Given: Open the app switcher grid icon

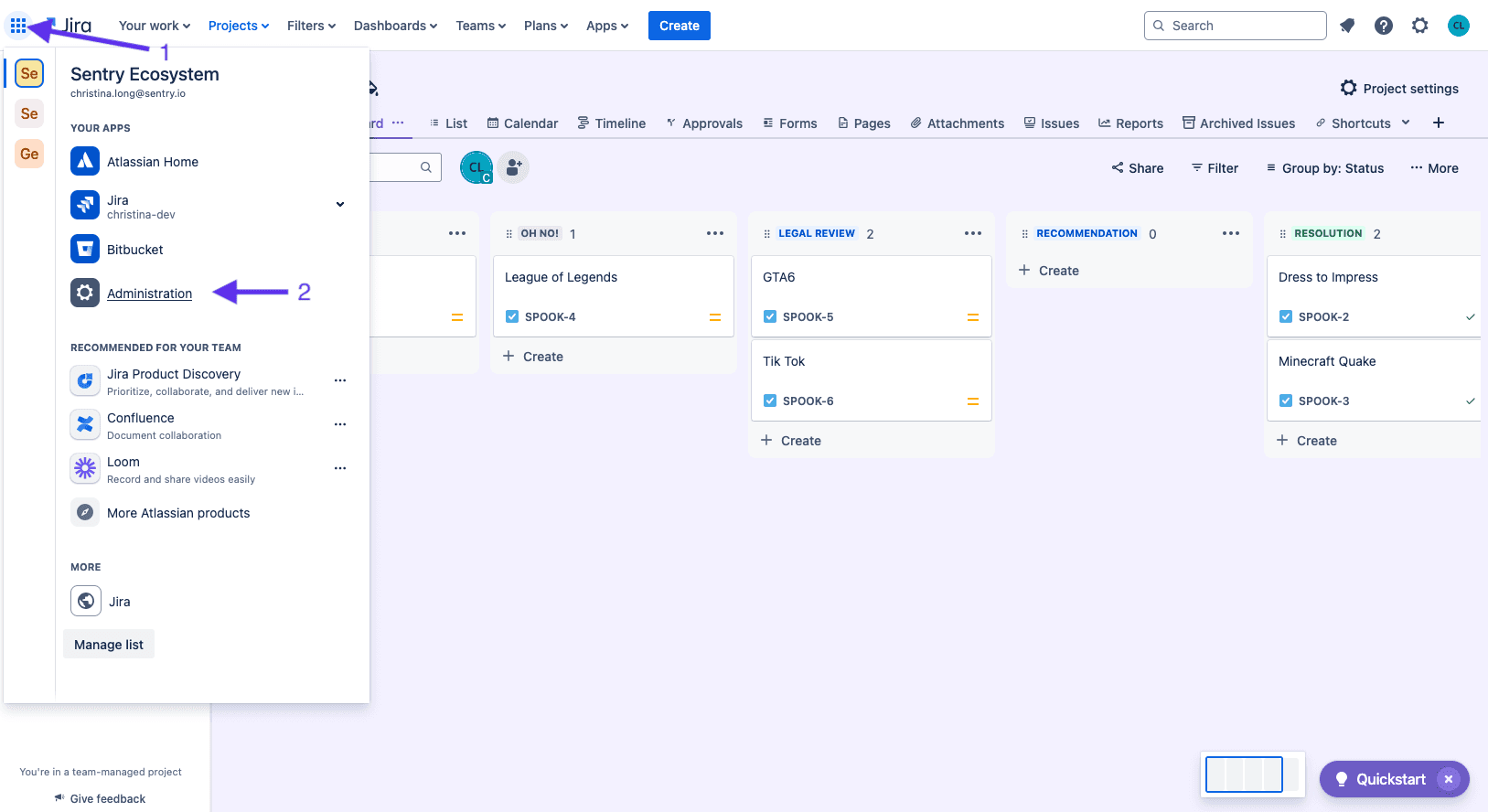Looking at the screenshot, I should (18, 26).
